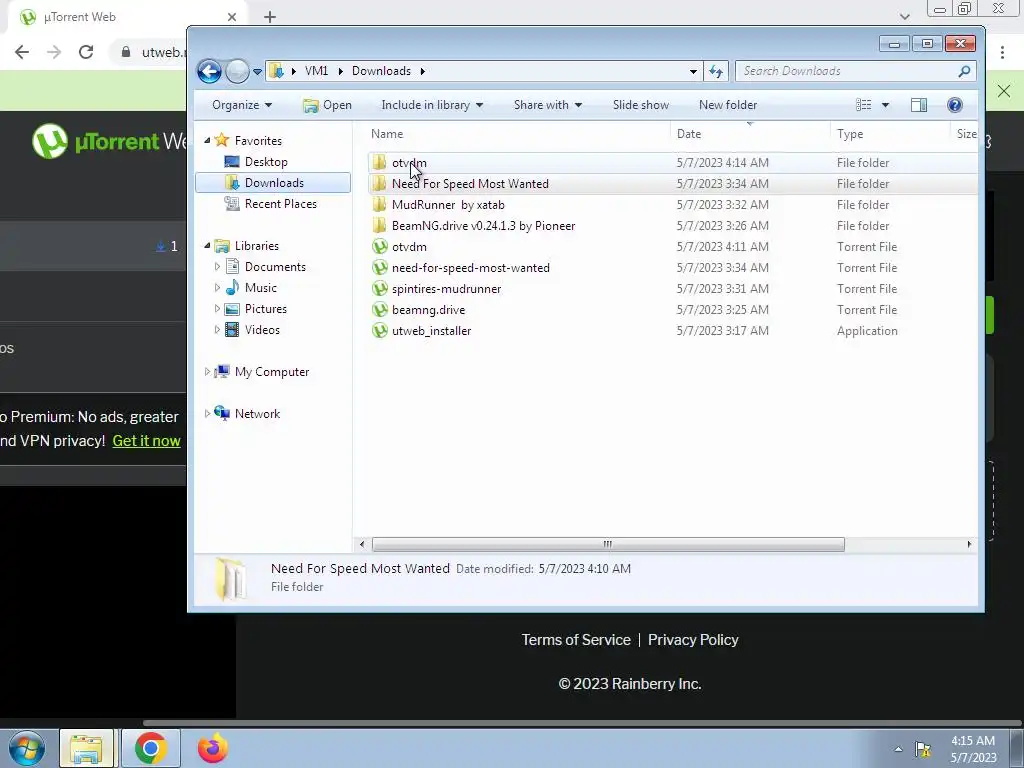Open a new Chrome tab
Image resolution: width=1024 pixels, height=768 pixels.
click(x=270, y=17)
